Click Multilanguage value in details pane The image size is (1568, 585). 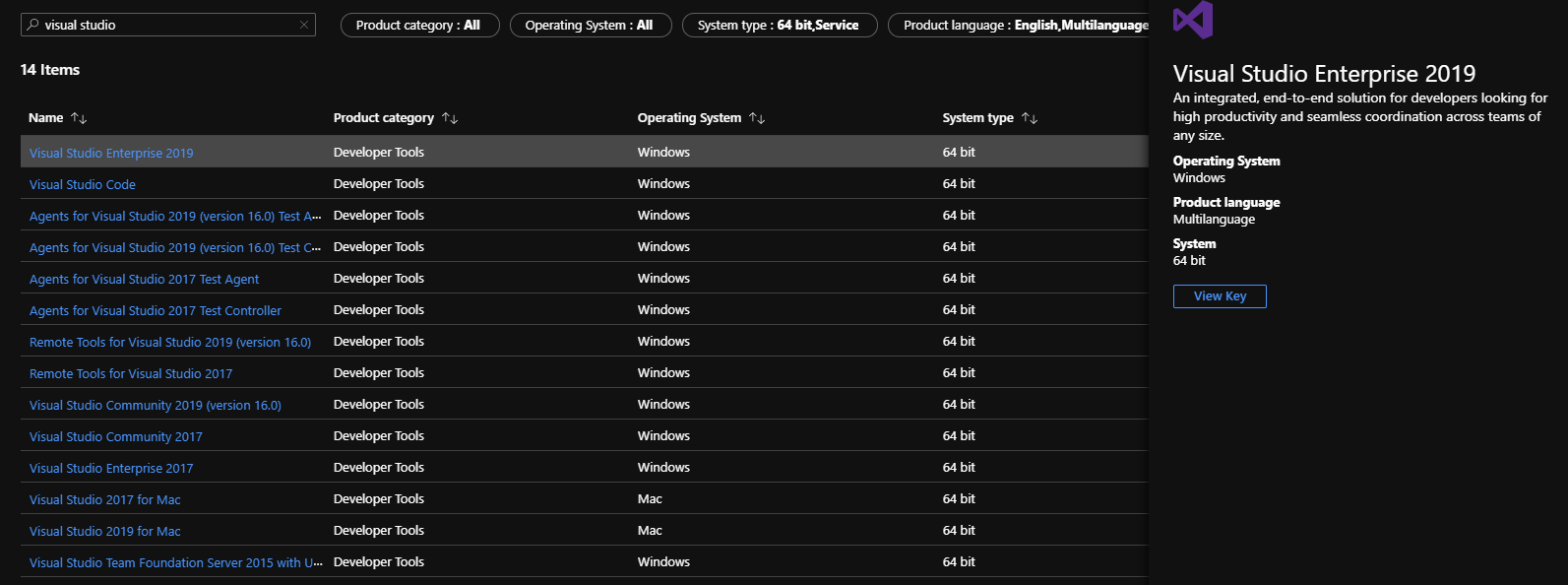[x=1214, y=220]
